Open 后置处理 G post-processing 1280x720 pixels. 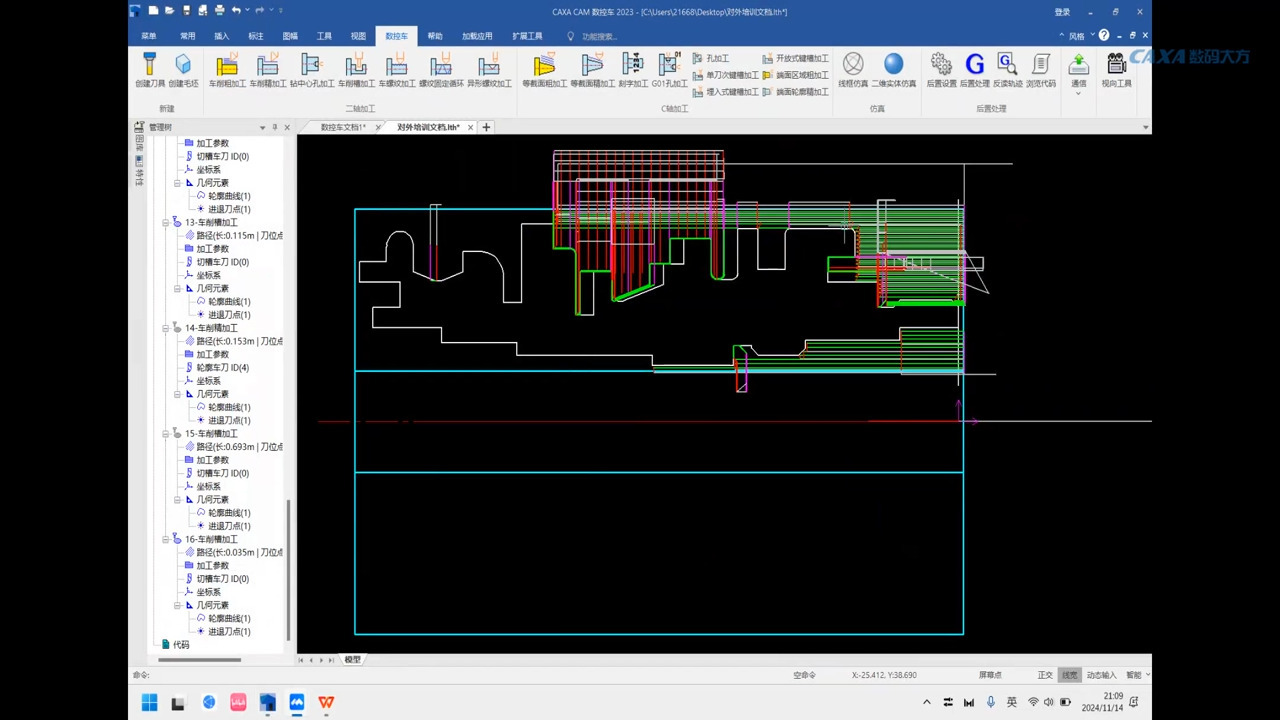974,70
